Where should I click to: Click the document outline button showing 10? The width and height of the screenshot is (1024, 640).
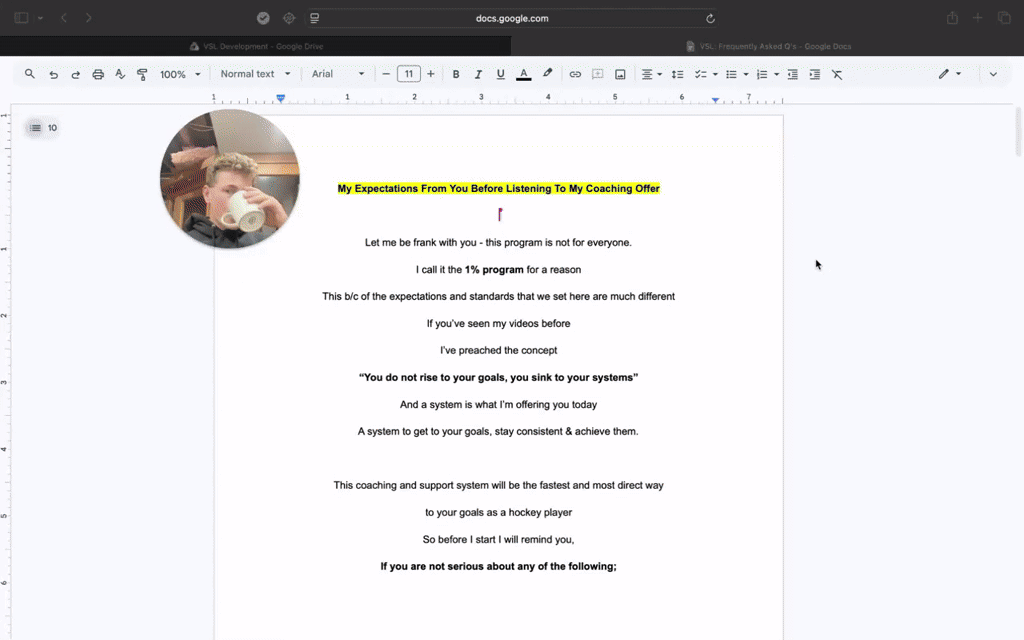point(43,128)
